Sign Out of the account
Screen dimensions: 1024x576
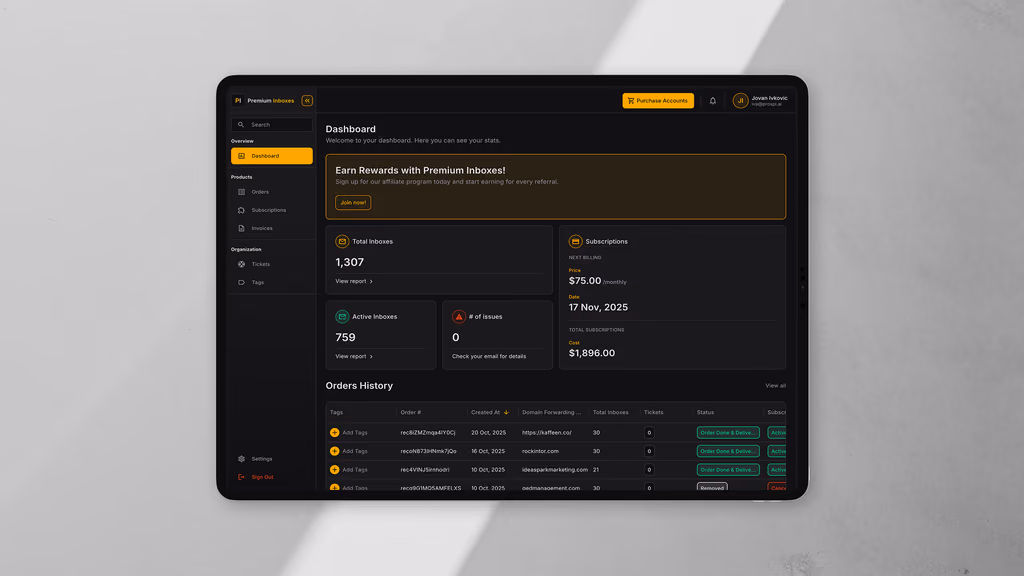click(272, 477)
